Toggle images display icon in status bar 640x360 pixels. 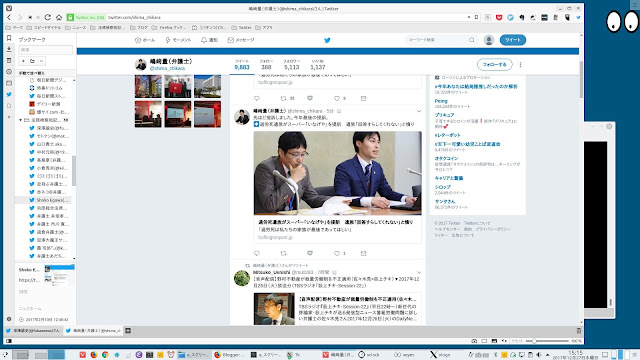pyautogui.click(x=494, y=341)
